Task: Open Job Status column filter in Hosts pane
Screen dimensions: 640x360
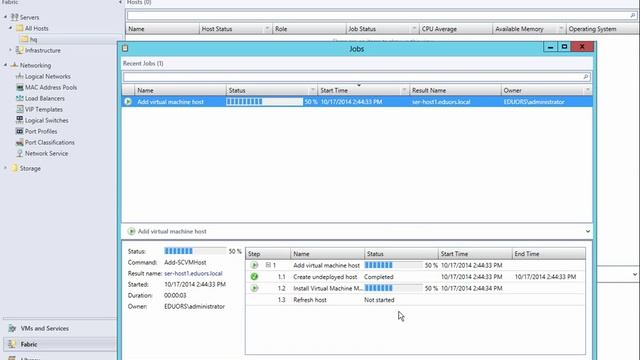Action: click(x=414, y=29)
